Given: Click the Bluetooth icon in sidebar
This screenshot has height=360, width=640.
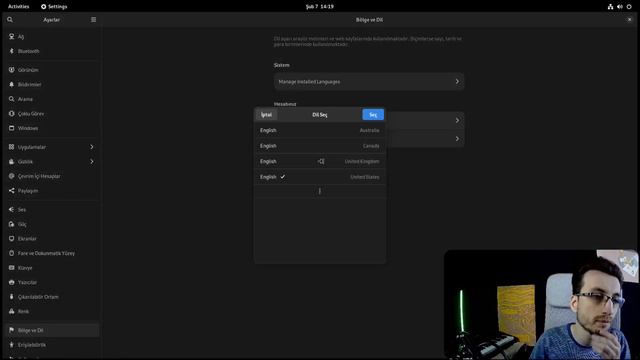Looking at the screenshot, I should click(11, 51).
